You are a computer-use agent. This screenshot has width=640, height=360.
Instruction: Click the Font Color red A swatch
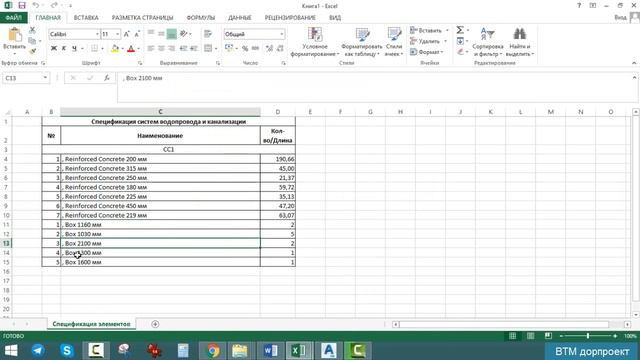coord(131,49)
